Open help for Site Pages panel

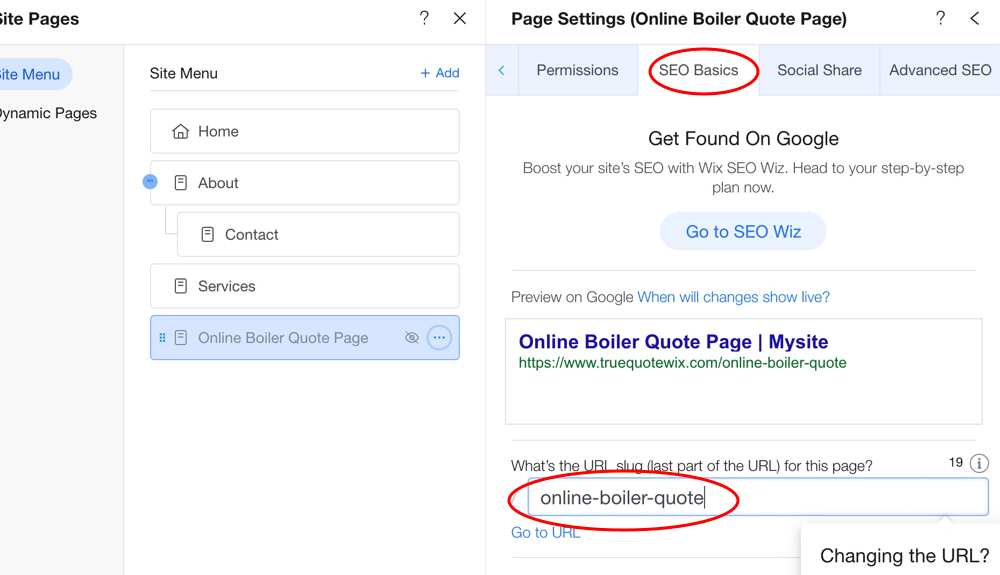[x=424, y=18]
